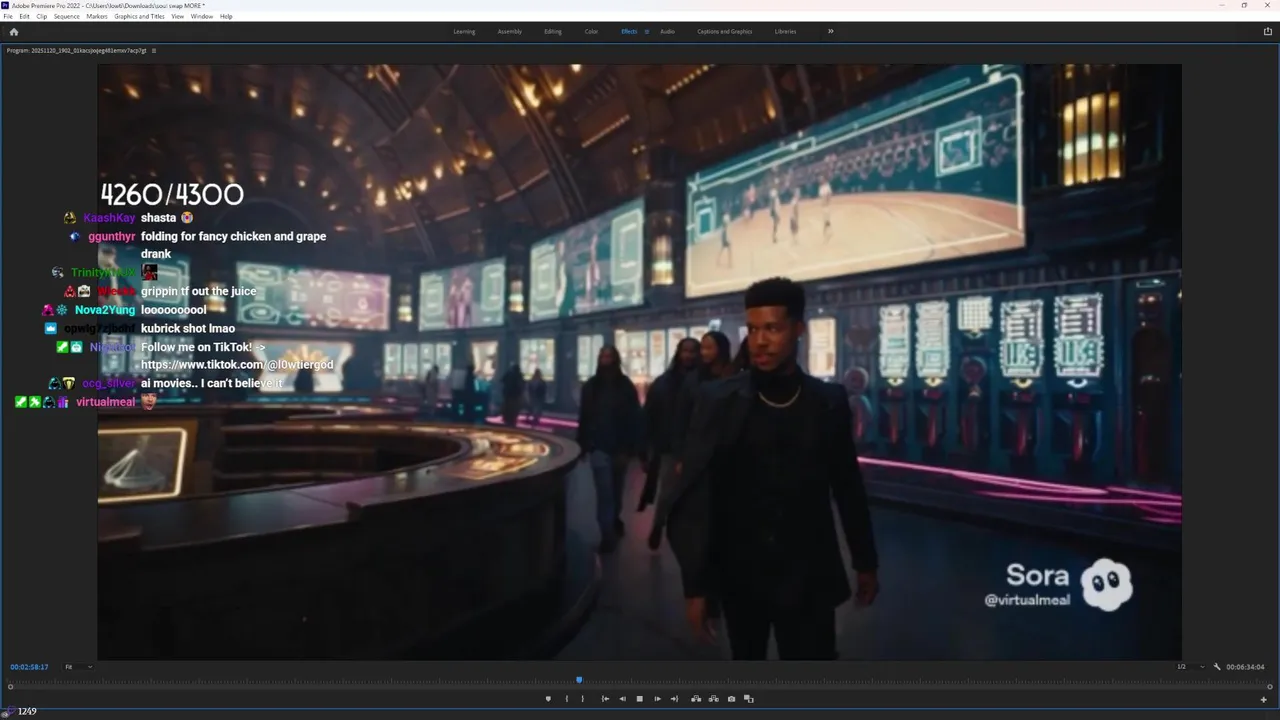Add a marker with the marker button
Viewport: 1280px width, 720px height.
548,699
